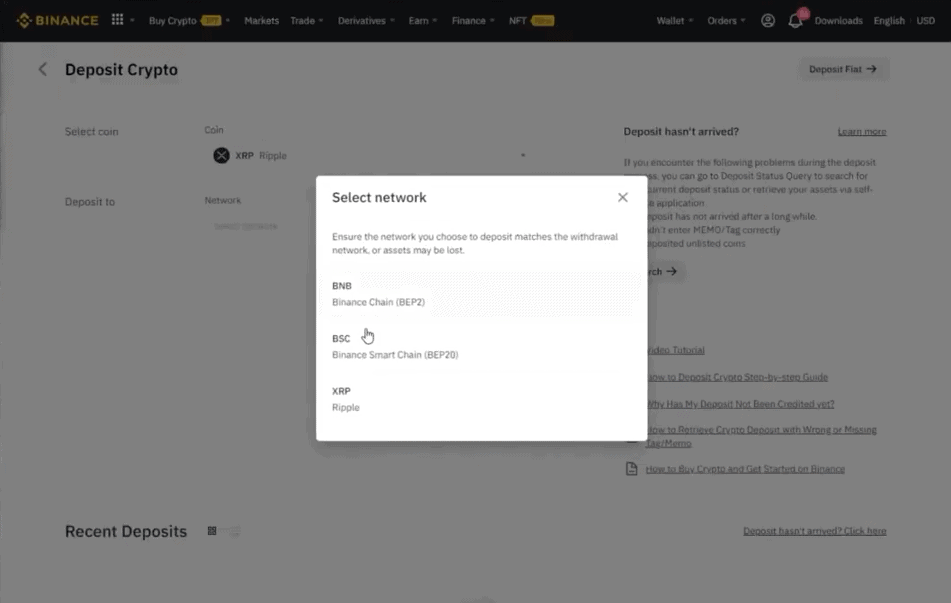
Task: Change language from English
Action: coord(889,21)
